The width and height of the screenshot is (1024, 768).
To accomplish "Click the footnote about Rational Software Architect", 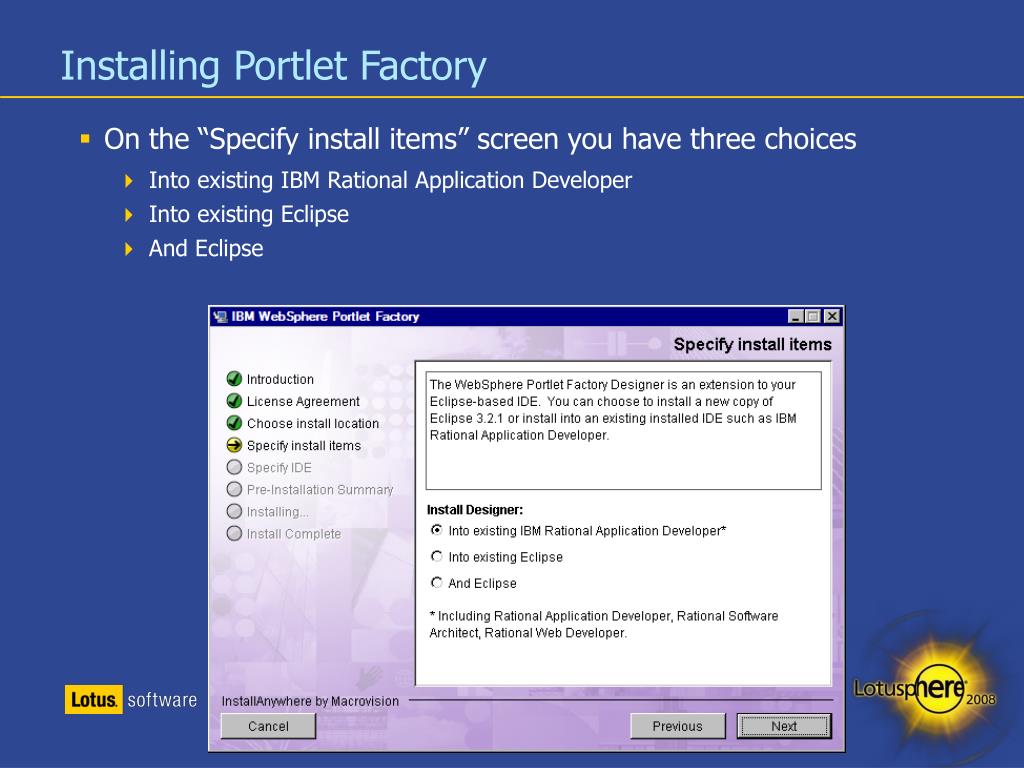I will 603,624.
